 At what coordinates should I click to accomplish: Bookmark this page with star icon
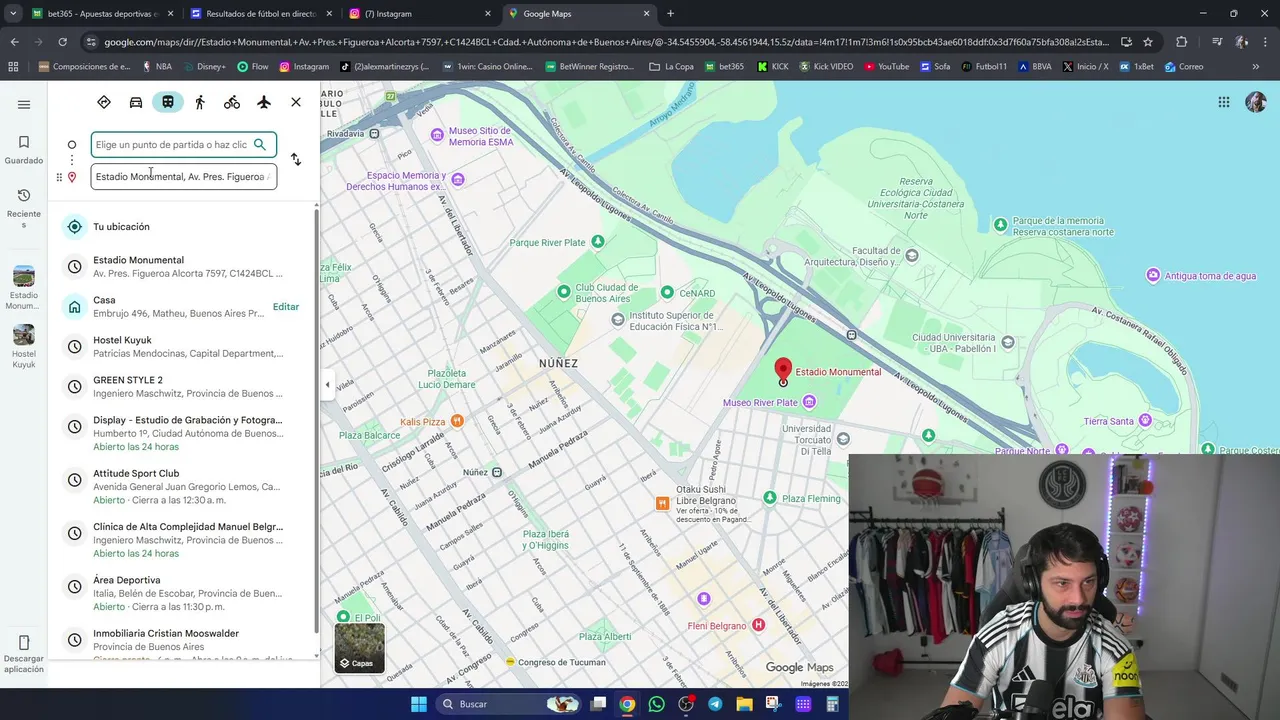tap(1148, 42)
